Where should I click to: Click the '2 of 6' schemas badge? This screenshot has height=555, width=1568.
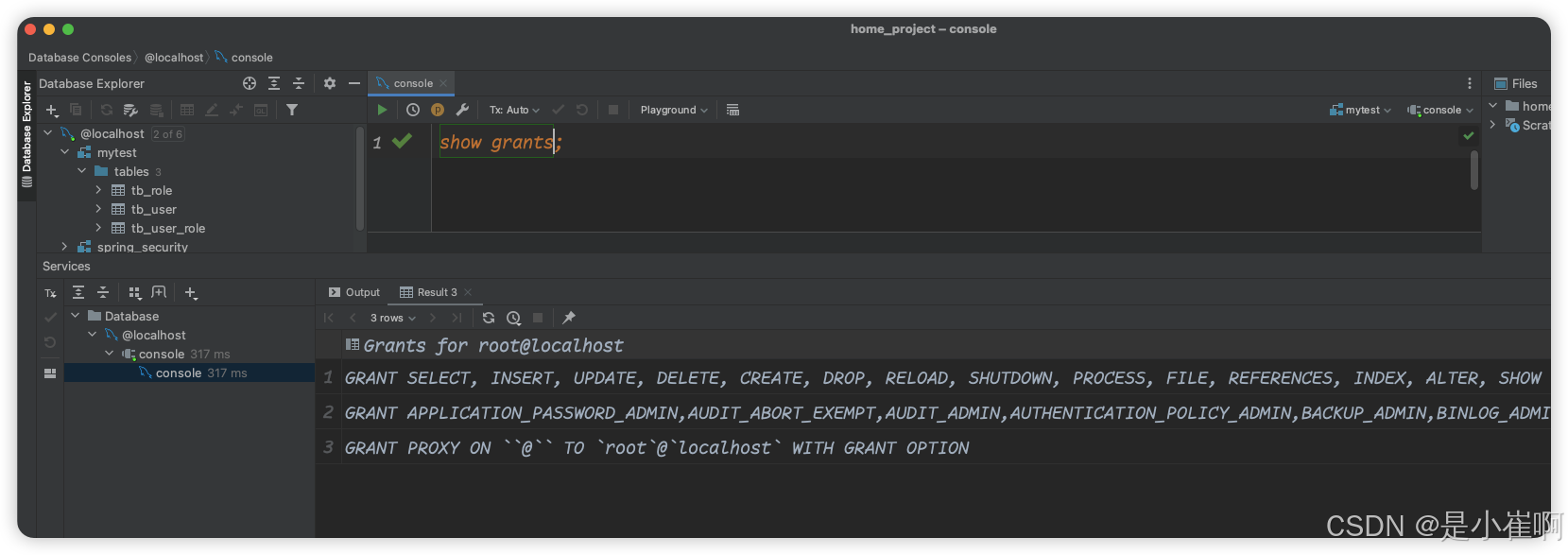coord(167,134)
